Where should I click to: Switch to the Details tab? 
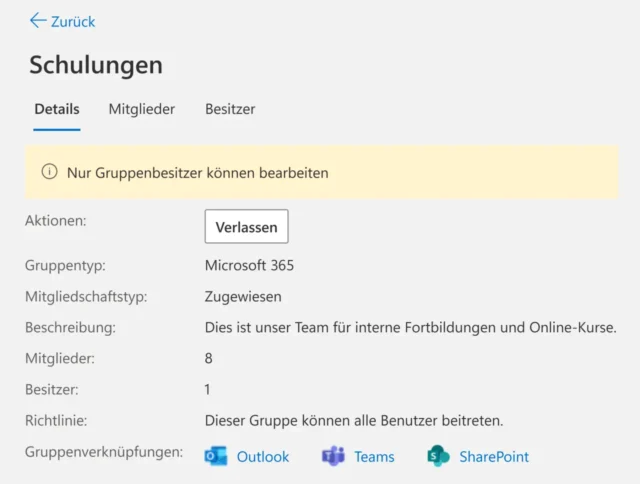pyautogui.click(x=57, y=109)
